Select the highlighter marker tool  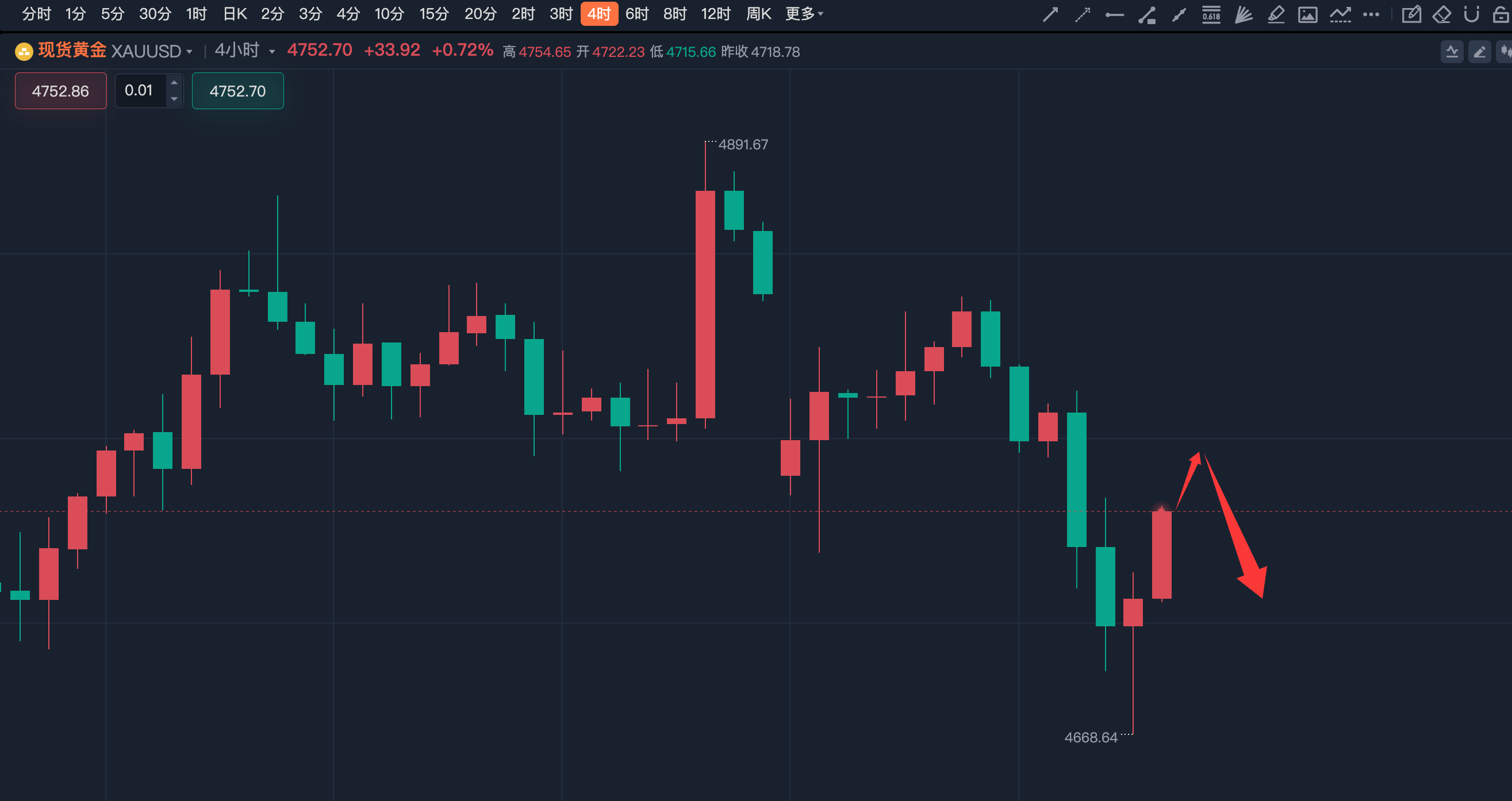click(x=1276, y=14)
